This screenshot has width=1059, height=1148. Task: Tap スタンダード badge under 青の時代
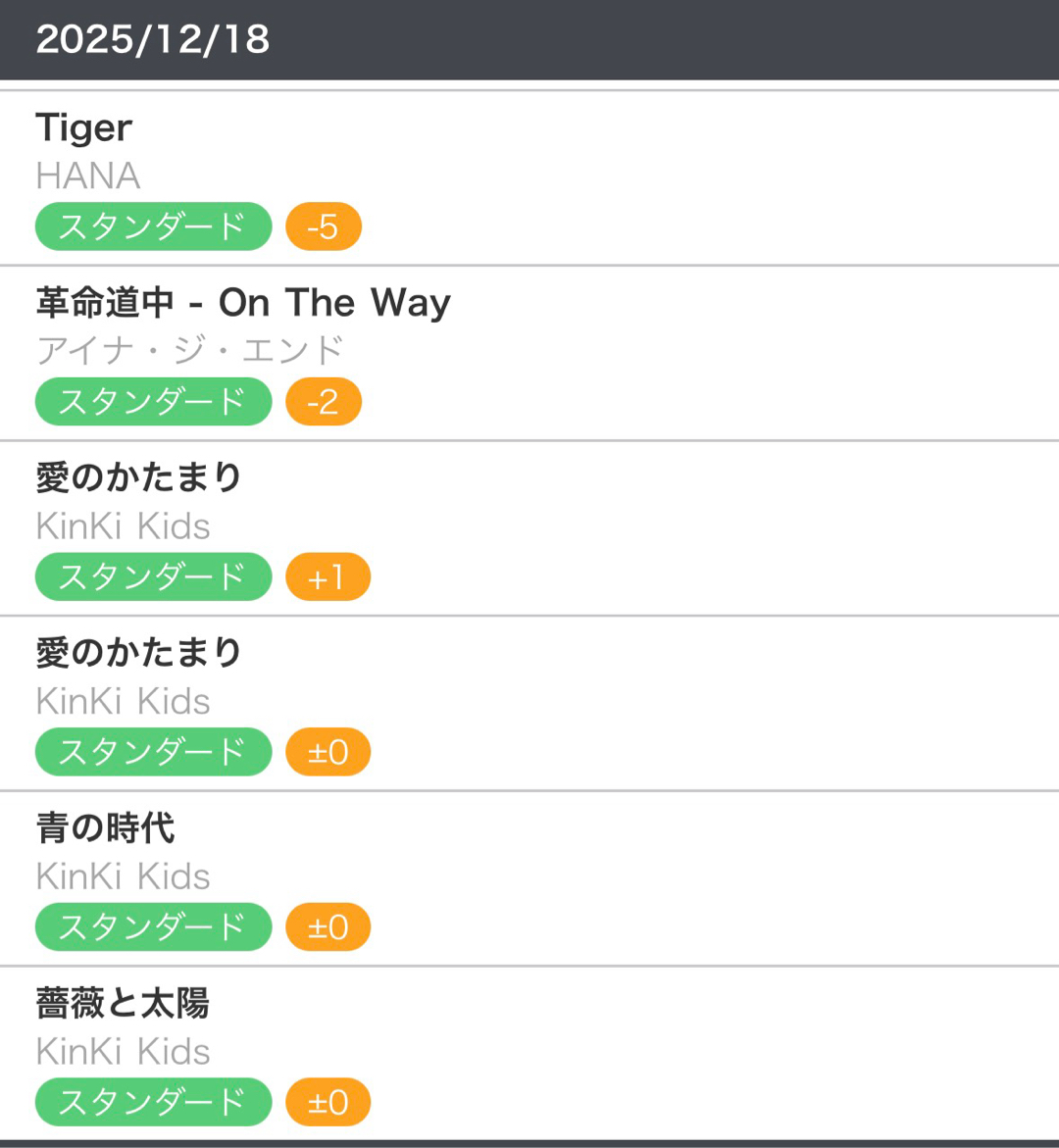(153, 927)
